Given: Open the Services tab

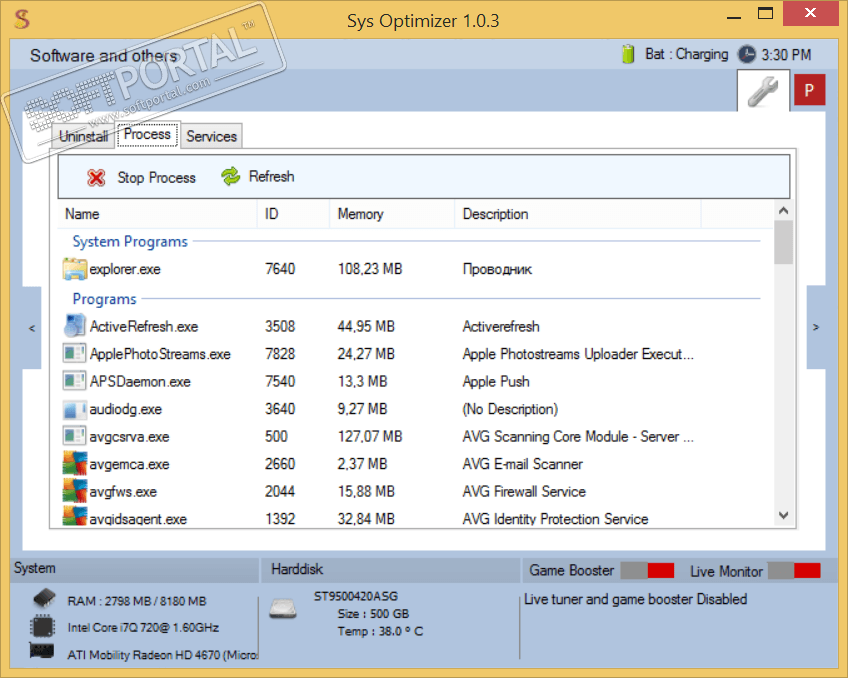Looking at the screenshot, I should (x=211, y=136).
